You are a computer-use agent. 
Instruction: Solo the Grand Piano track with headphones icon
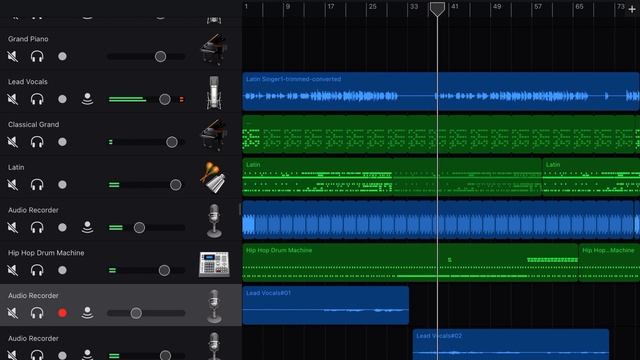click(37, 56)
